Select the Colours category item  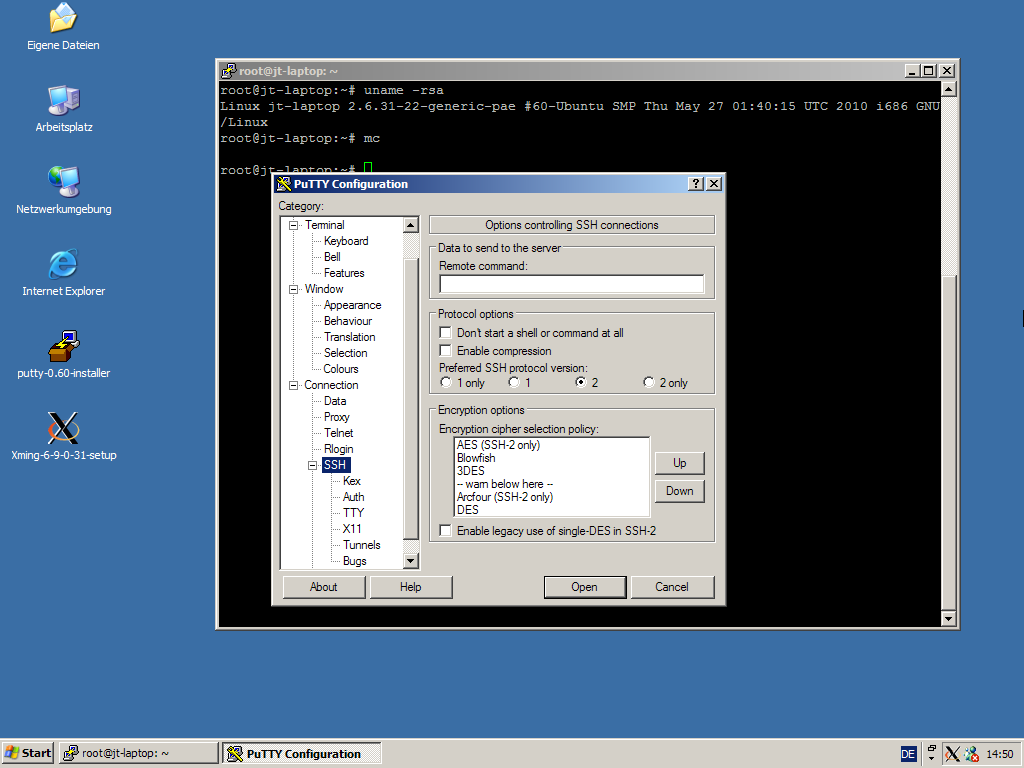tap(341, 369)
